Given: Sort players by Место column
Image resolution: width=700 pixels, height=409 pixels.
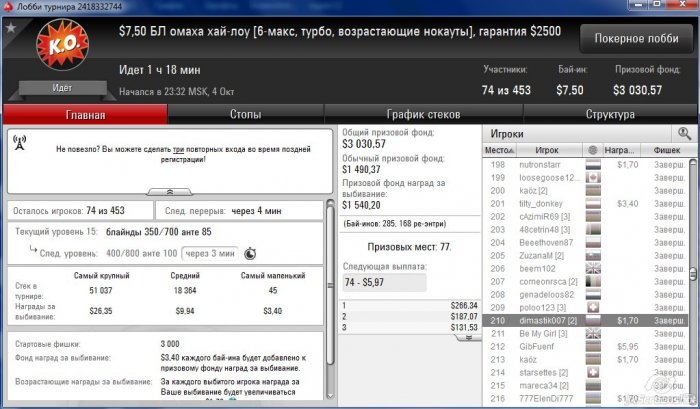Looking at the screenshot, I should 499,150.
